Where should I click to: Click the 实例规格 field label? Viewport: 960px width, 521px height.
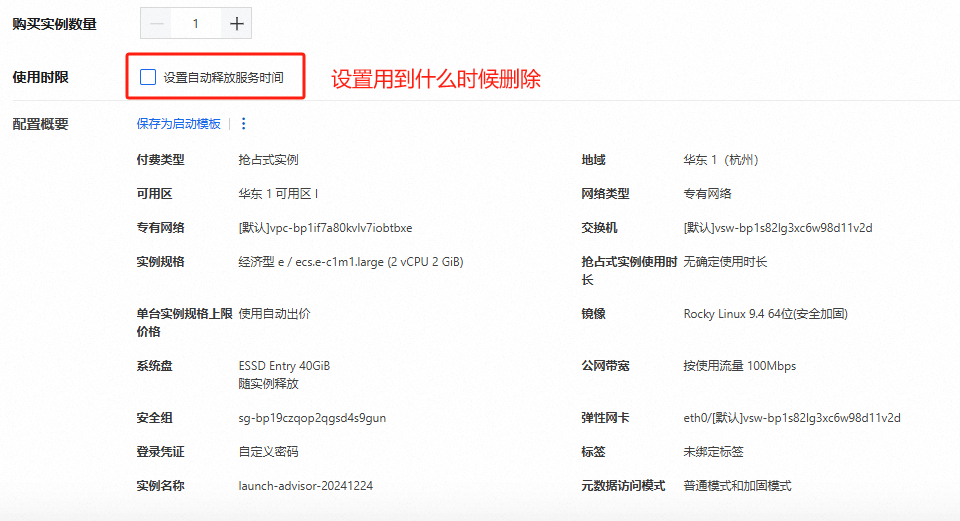(x=160, y=262)
